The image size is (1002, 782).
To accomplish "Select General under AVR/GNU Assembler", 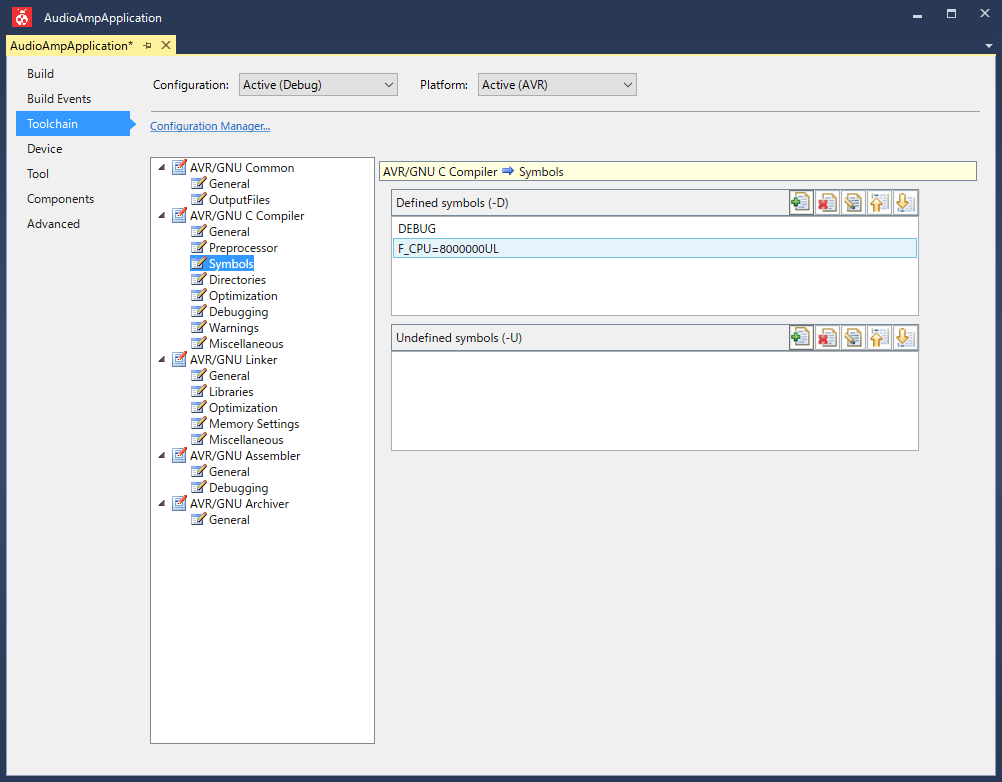I will pos(221,472).
